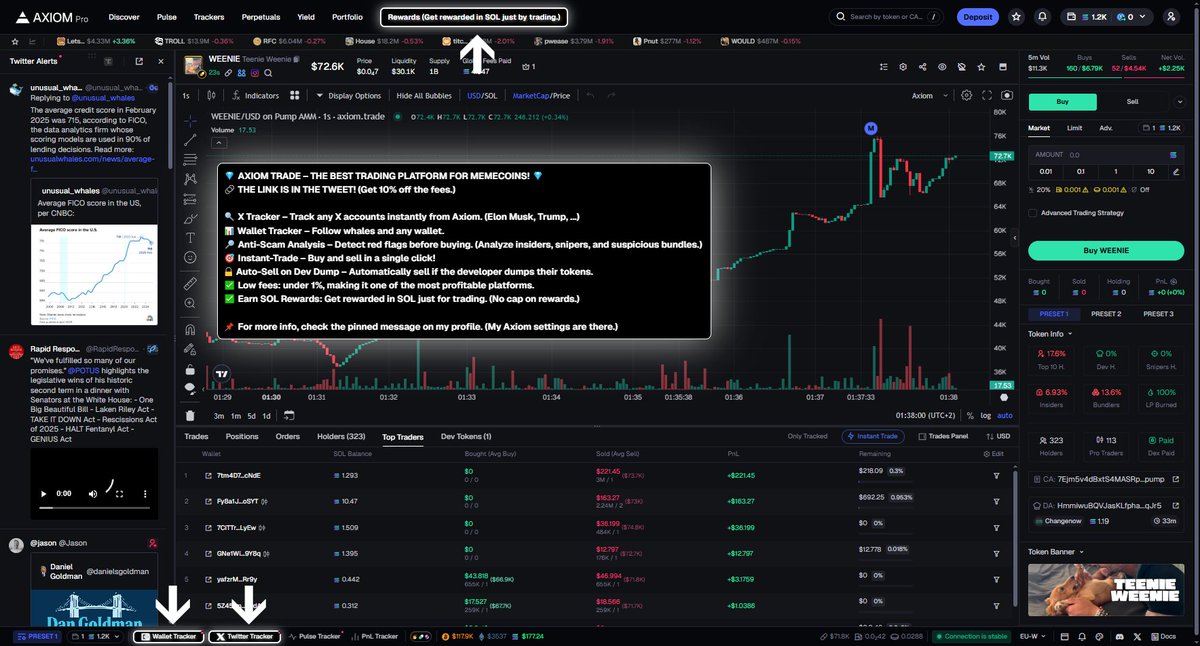This screenshot has height=646, width=1200.
Task: Switch to the Sell side
Action: click(x=1132, y=101)
